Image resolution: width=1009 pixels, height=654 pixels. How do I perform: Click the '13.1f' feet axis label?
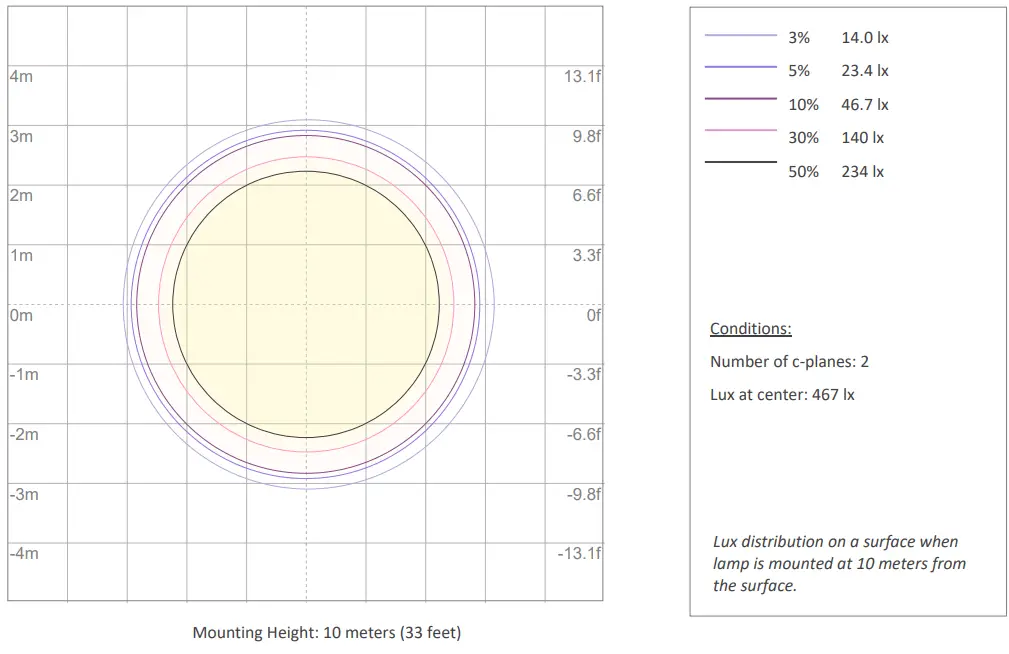pyautogui.click(x=582, y=77)
